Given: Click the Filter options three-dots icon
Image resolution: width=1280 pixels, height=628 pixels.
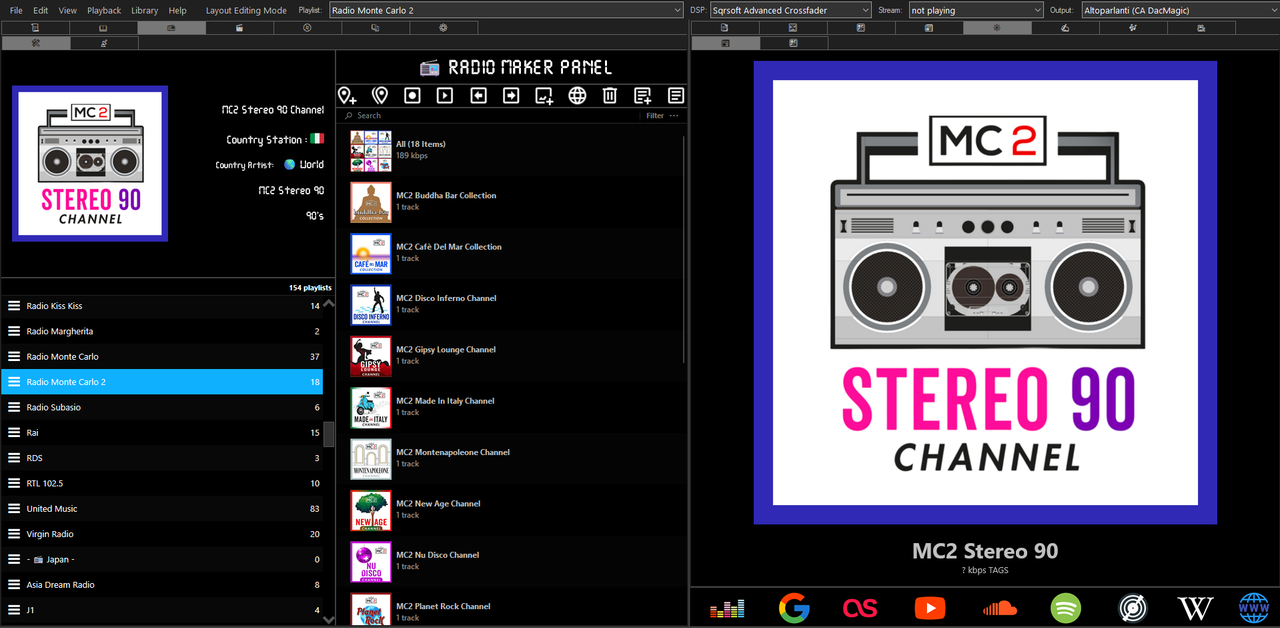Looking at the screenshot, I should [x=674, y=116].
